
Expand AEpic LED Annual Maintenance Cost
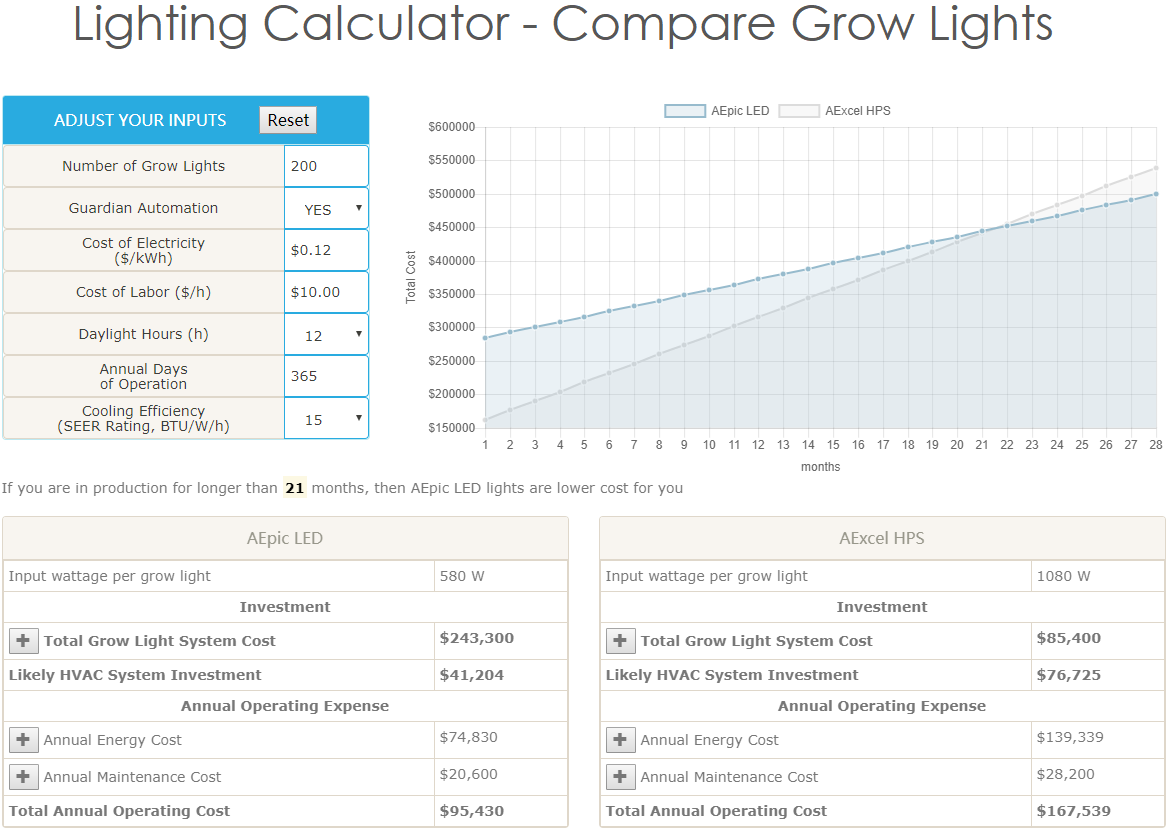point(23,776)
